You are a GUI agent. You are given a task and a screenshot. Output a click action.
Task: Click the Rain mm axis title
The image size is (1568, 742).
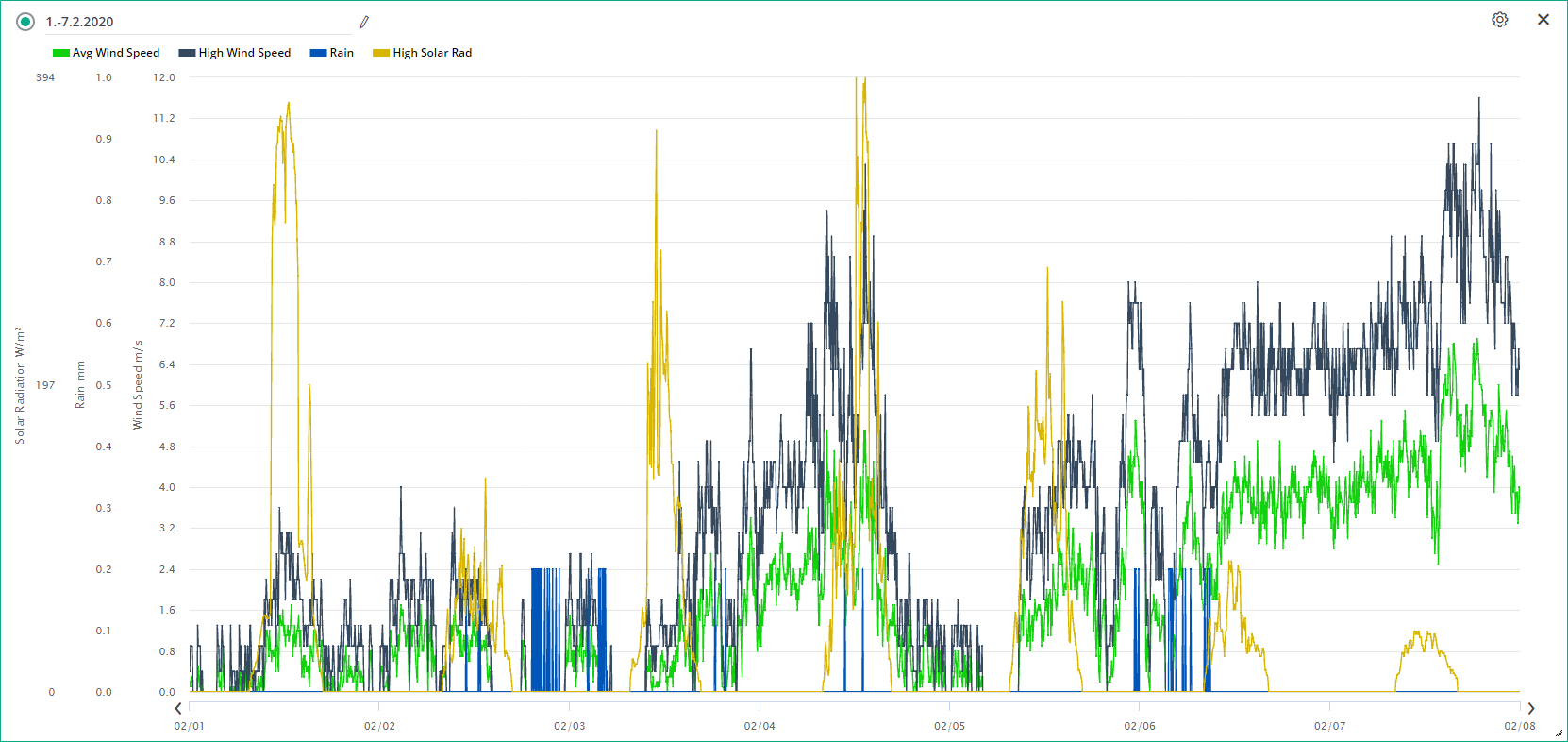click(80, 385)
